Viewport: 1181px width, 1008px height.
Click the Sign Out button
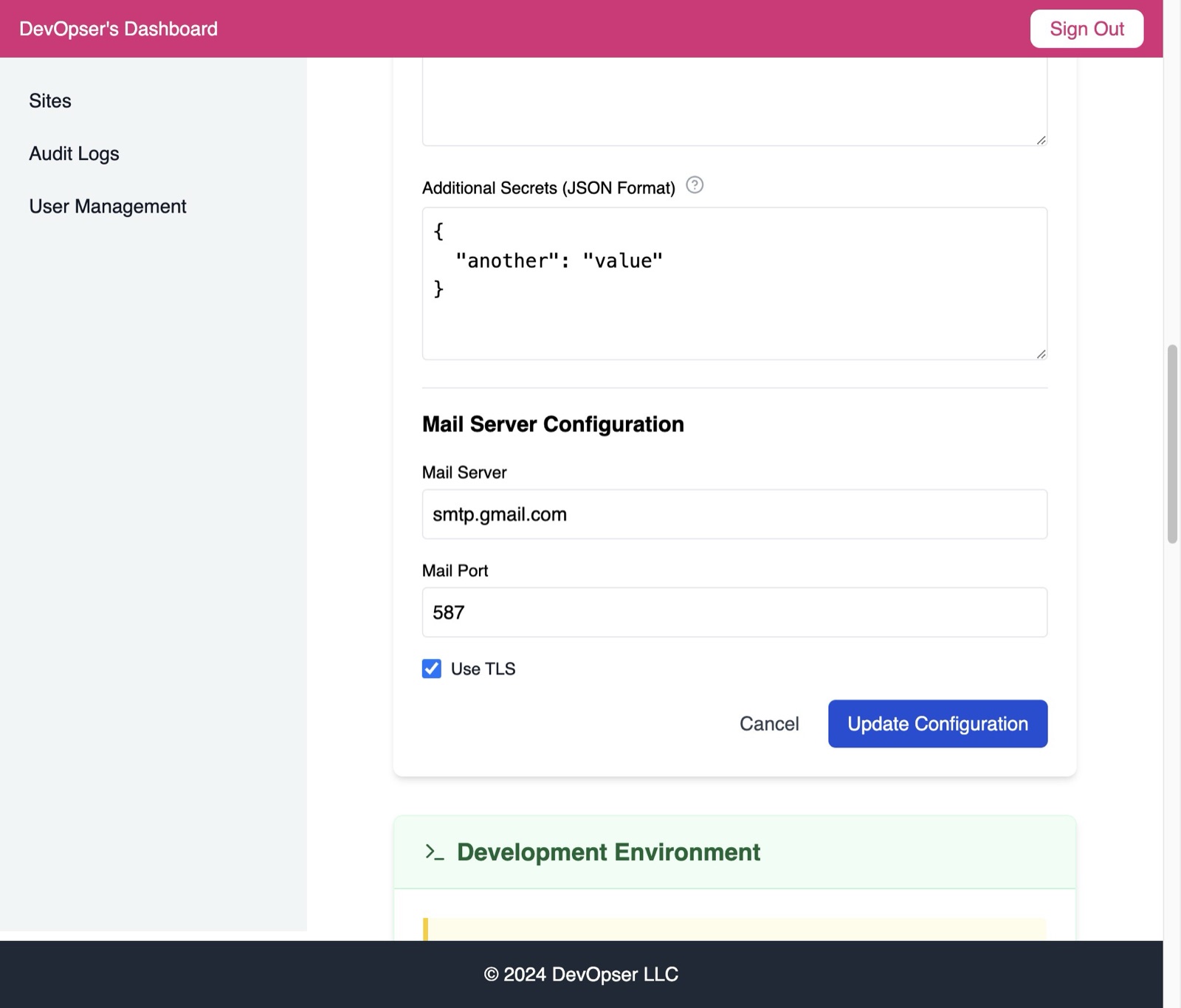[x=1087, y=29]
